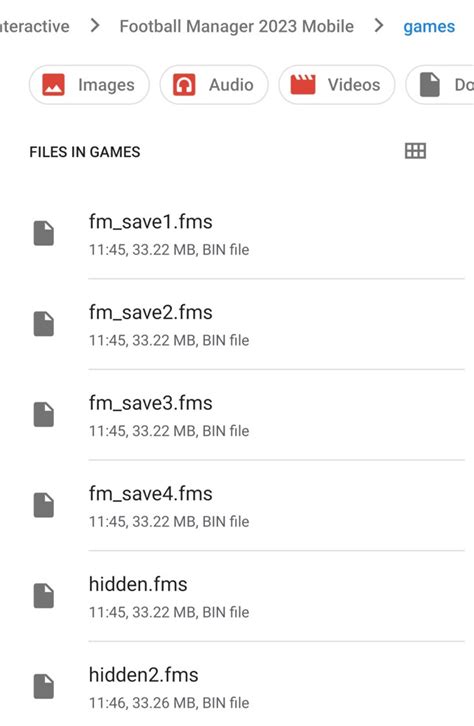
Task: Open the games breadcrumb
Action: (x=429, y=26)
